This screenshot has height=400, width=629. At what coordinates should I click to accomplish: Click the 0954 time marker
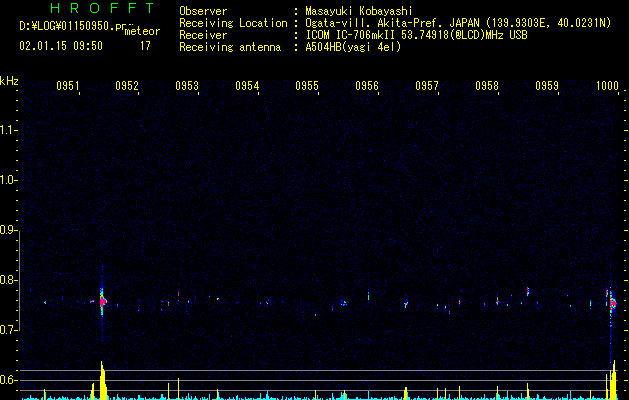tap(247, 86)
